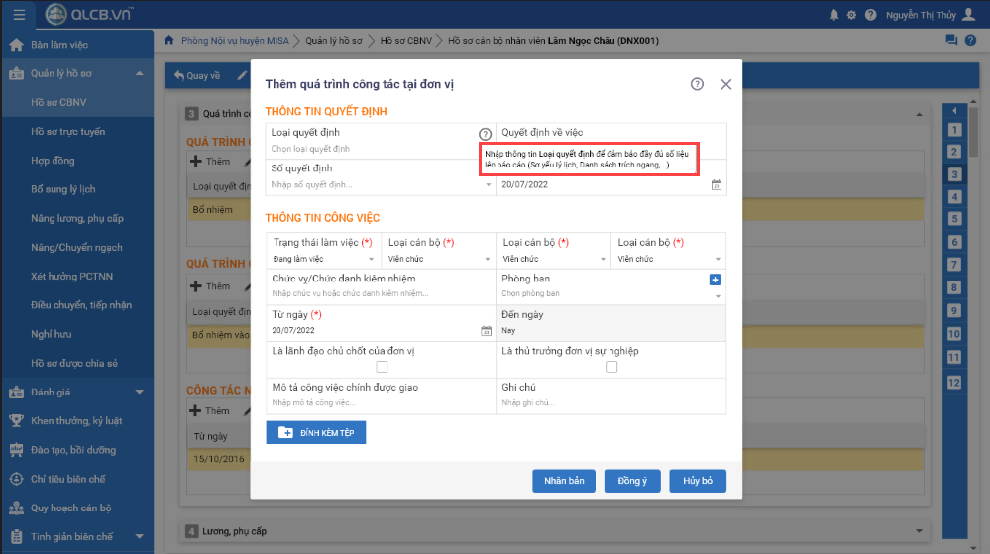This screenshot has height=554, width=990.
Task: Click the home icon in breadcrumb
Action: (x=169, y=41)
